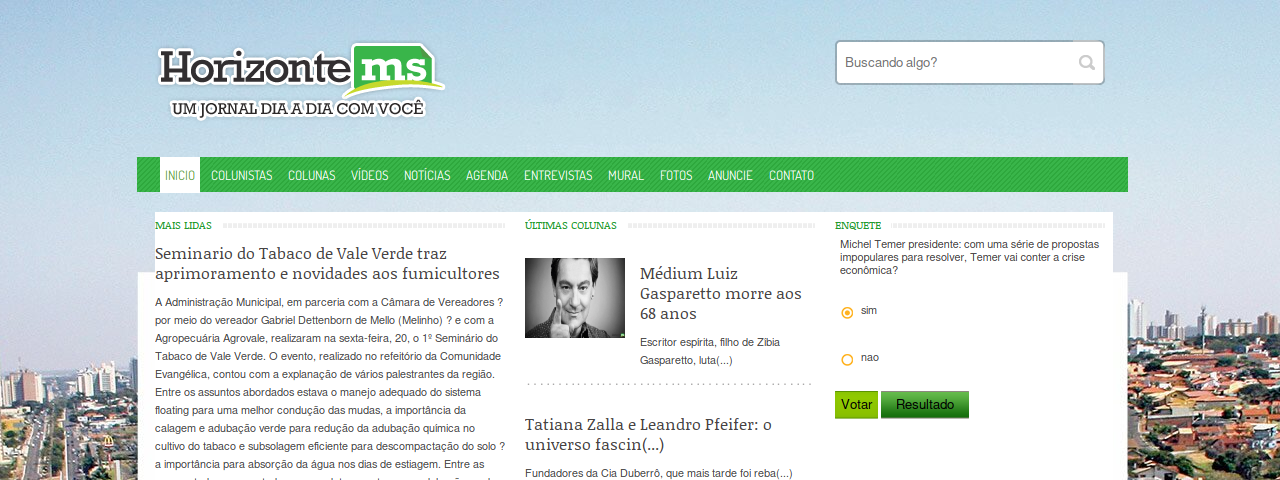Screen dimensions: 1280x480
Task: Click the MAIS LIDAS section heading
Action: click(x=183, y=226)
